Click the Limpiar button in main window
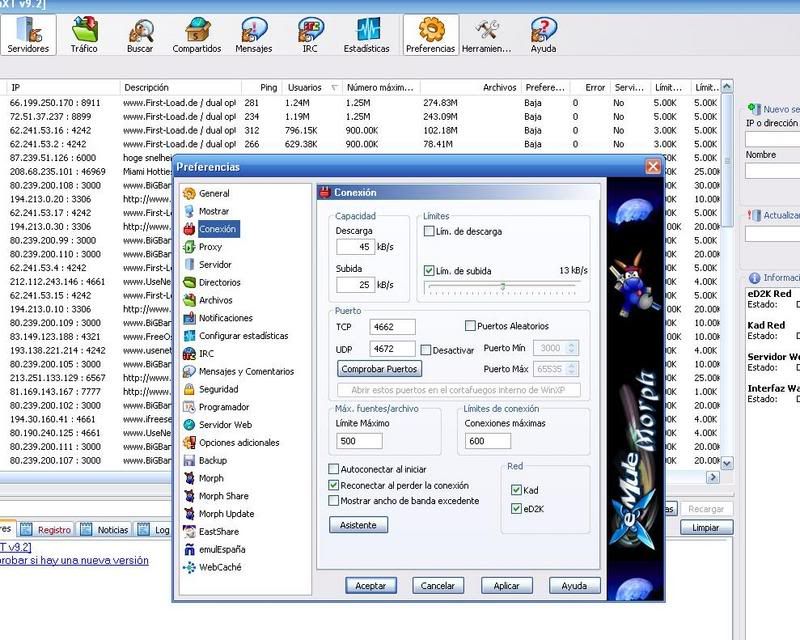Image resolution: width=800 pixels, height=640 pixels. pos(706,528)
